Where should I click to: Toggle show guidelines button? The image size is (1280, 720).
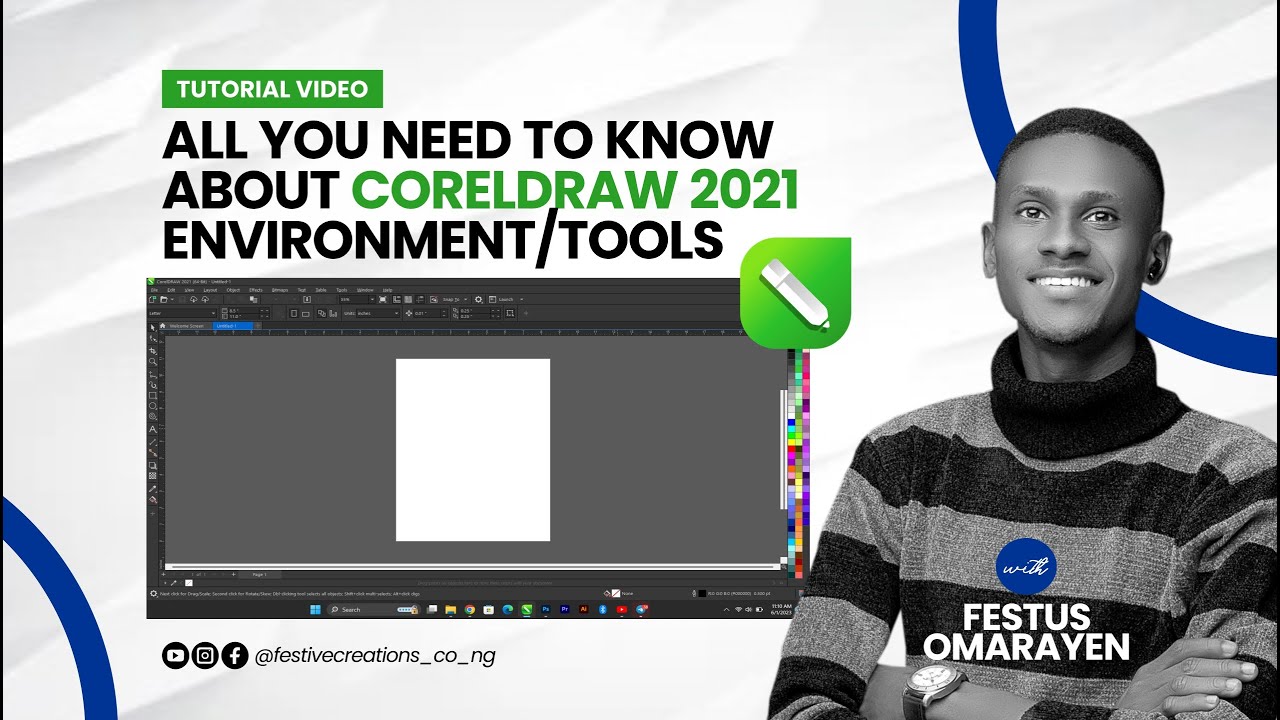[x=420, y=299]
